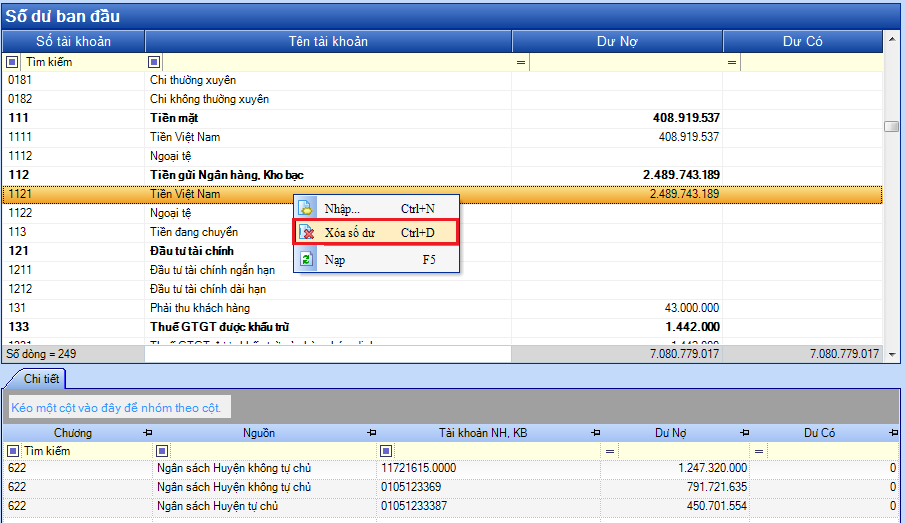
Task: Select row 0181 Chi thường xuyên
Action: point(442,80)
